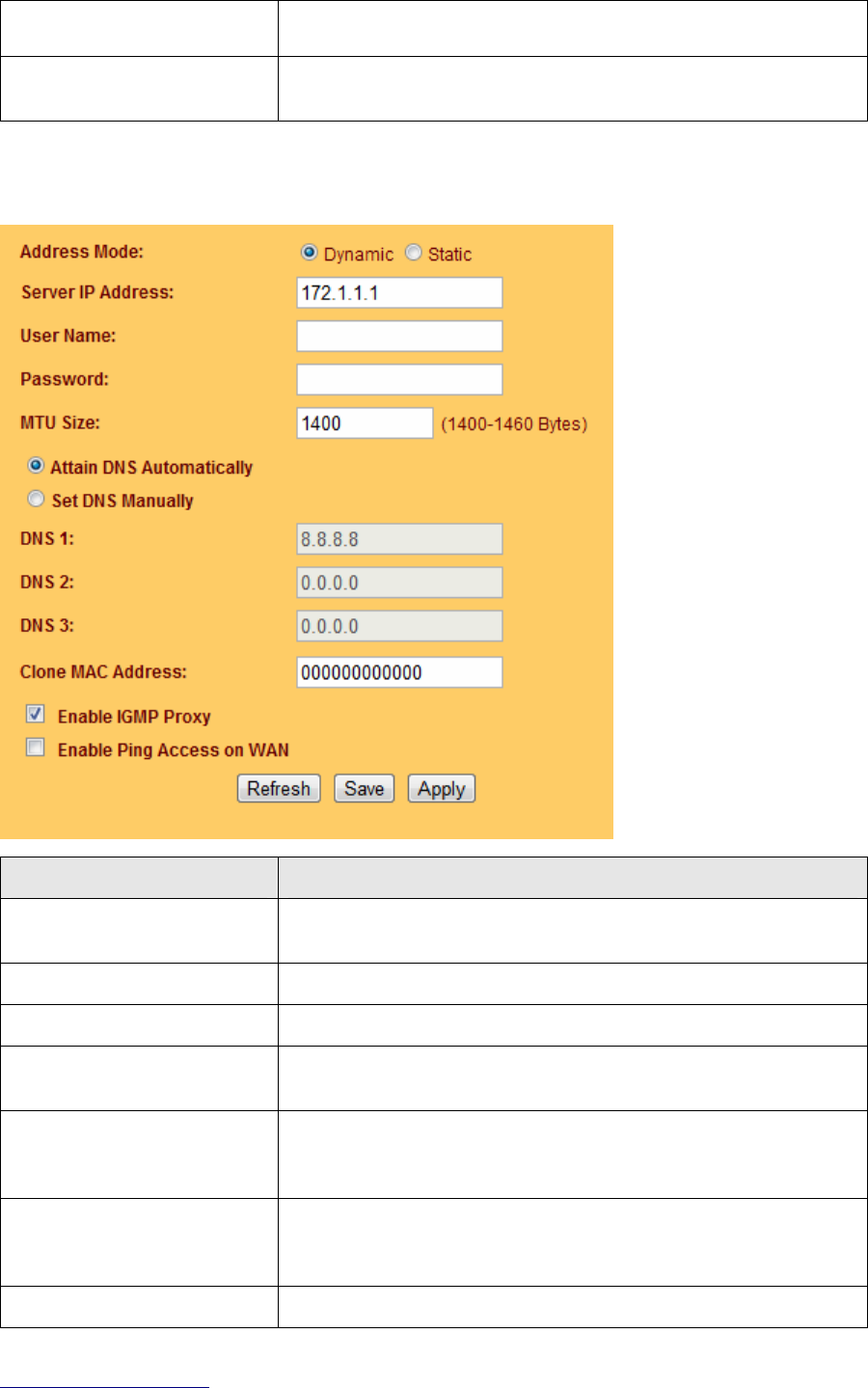Select Static address mode

coord(413,253)
